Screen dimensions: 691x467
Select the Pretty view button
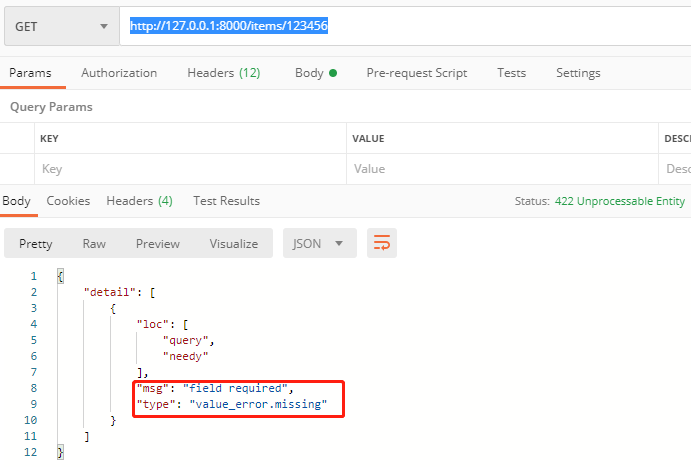pyautogui.click(x=36, y=244)
